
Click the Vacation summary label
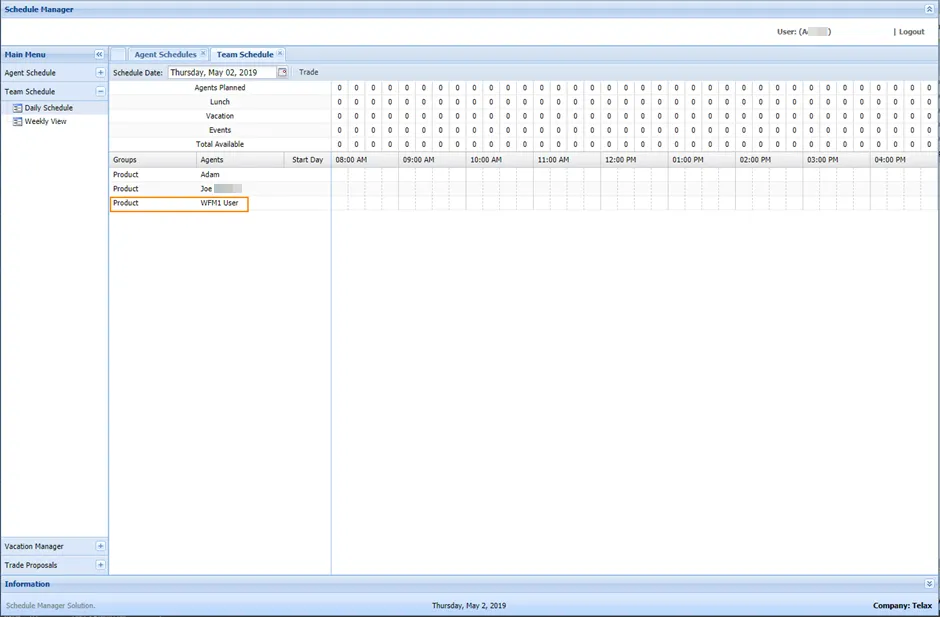[220, 116]
